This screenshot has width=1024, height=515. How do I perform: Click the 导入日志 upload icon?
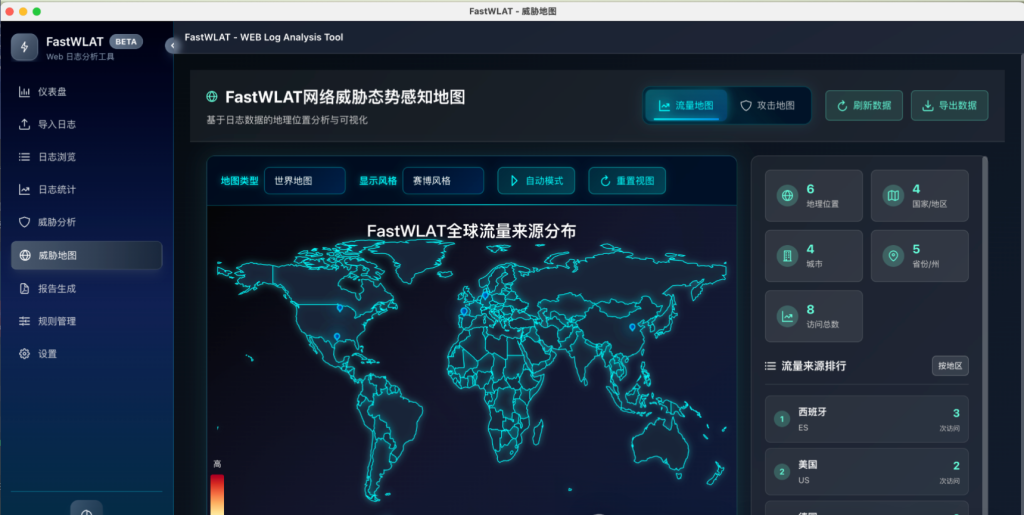click(x=25, y=125)
